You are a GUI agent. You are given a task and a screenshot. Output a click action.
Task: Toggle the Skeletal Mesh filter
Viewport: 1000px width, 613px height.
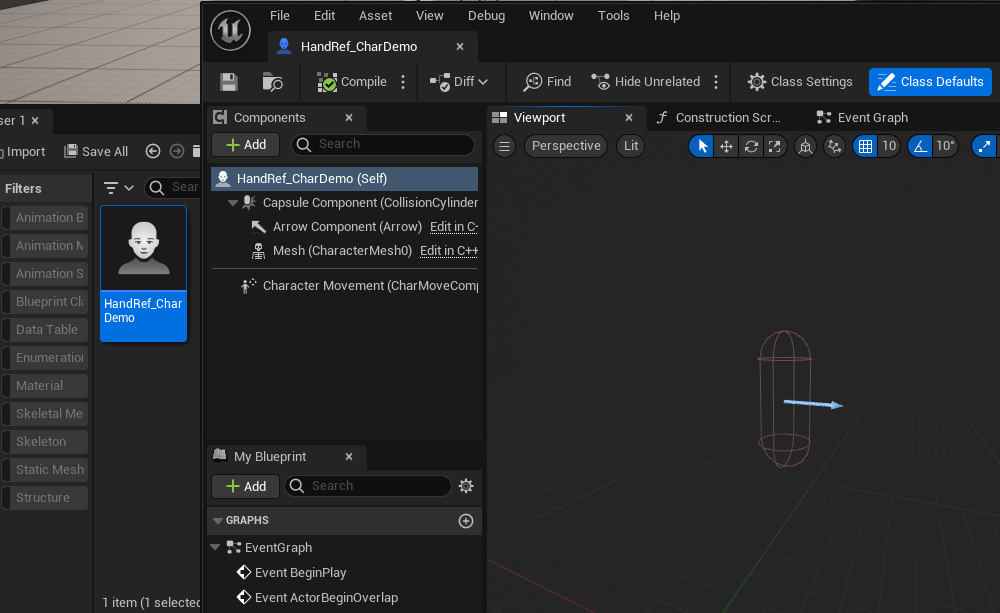click(x=49, y=414)
